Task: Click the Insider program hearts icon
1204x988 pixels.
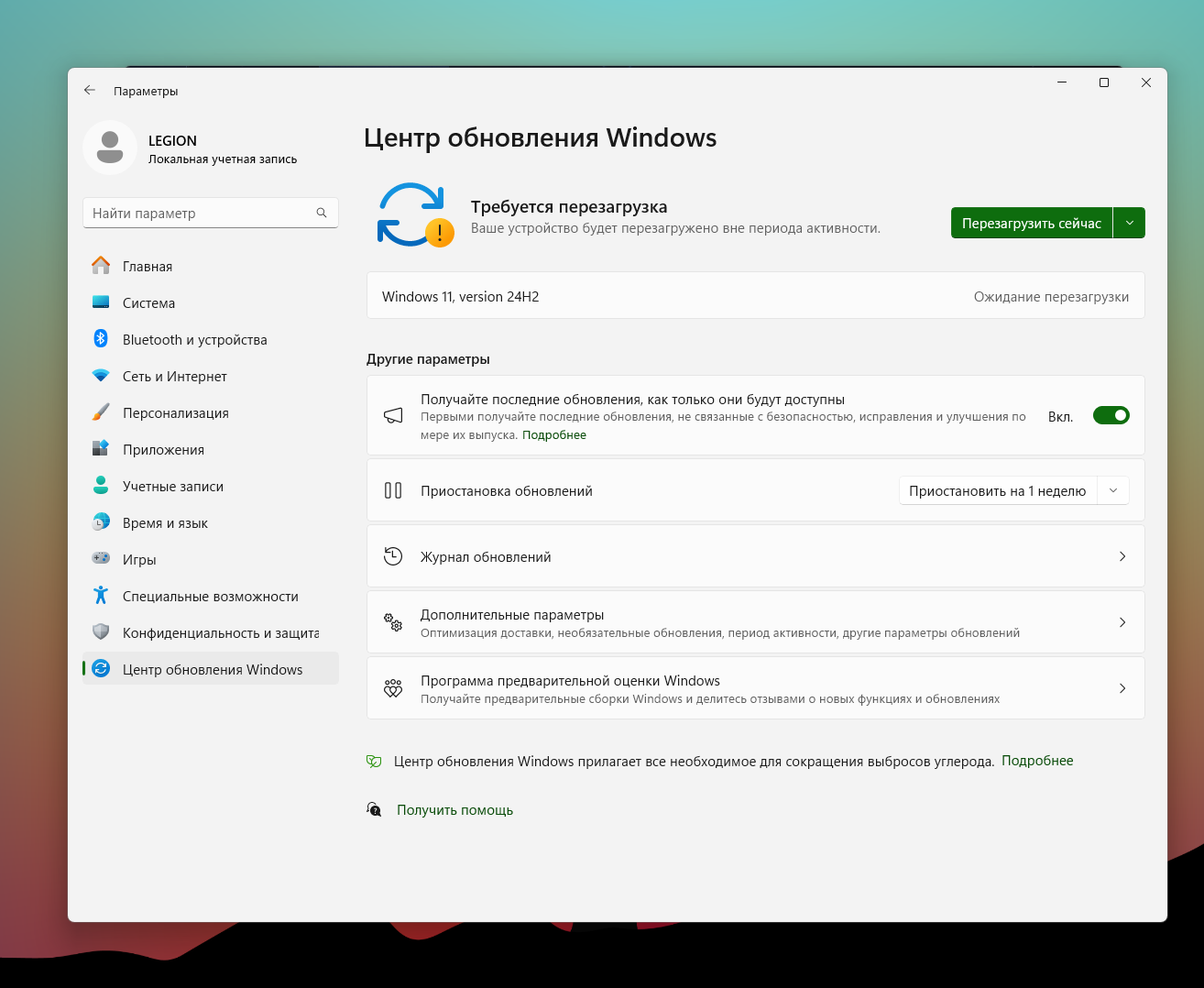Action: click(393, 688)
